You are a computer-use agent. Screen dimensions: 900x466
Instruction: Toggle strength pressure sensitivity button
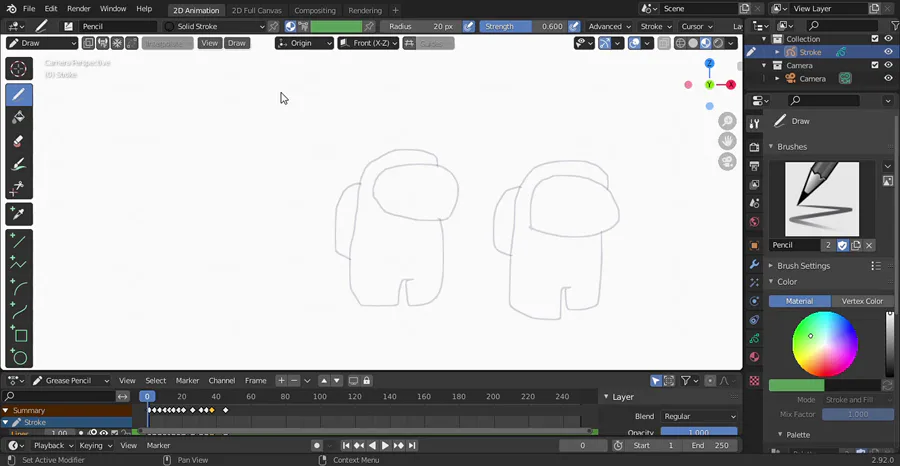[x=574, y=26]
